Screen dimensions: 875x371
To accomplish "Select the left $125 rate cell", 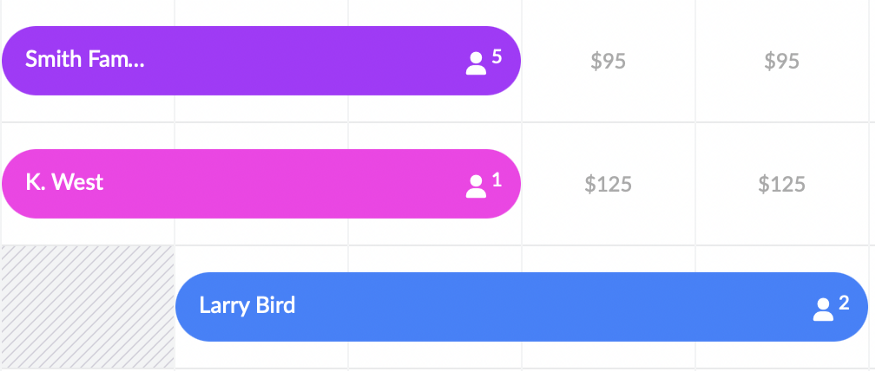I will 608,184.
